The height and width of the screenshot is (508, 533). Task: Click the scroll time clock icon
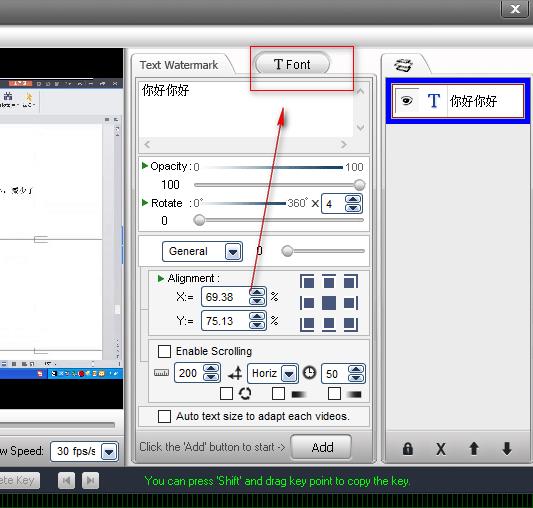point(309,372)
